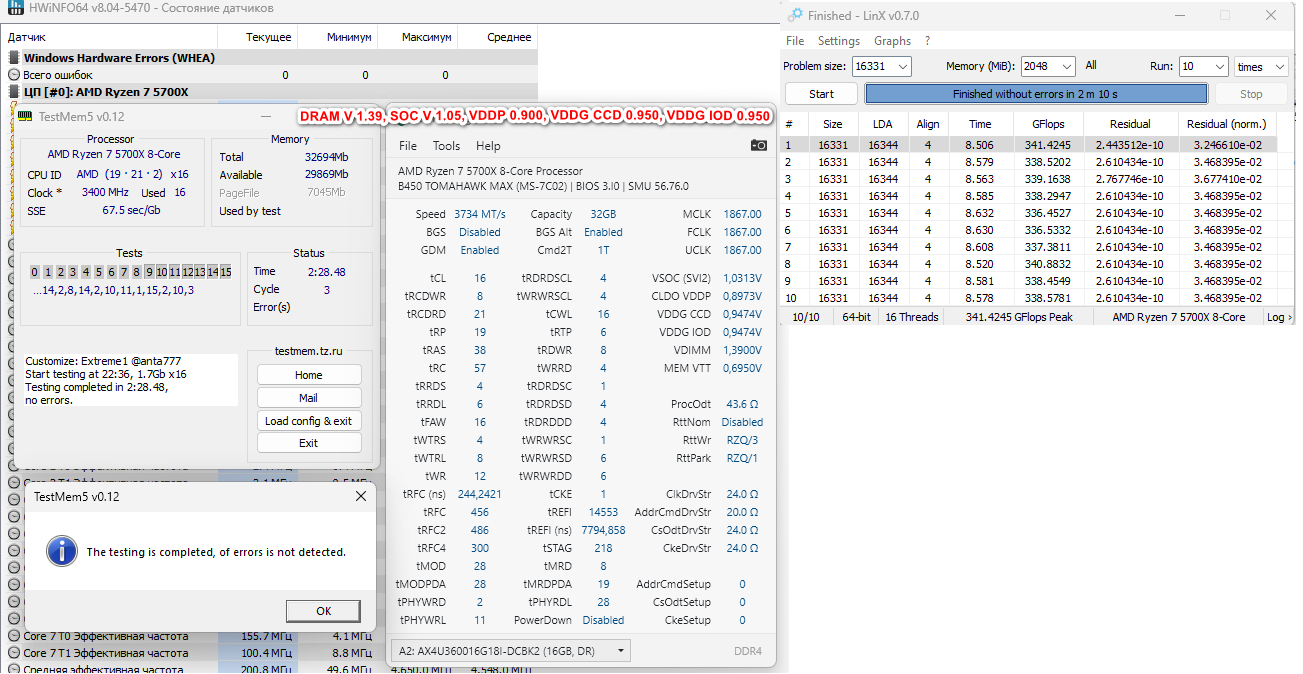Click the '3734 MT/s' speed value in ZenTimings
This screenshot has width=1303, height=674.
click(480, 214)
